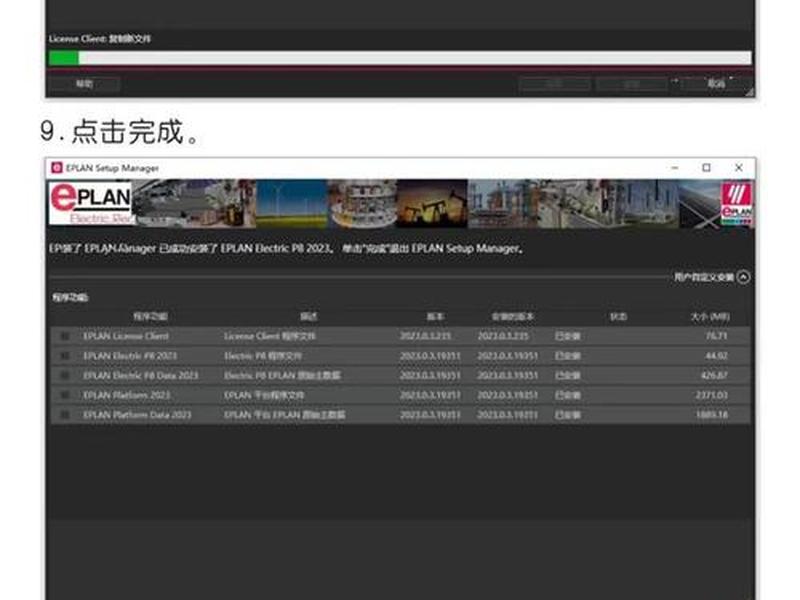Select the EPLAN License Client row name

(x=126, y=336)
